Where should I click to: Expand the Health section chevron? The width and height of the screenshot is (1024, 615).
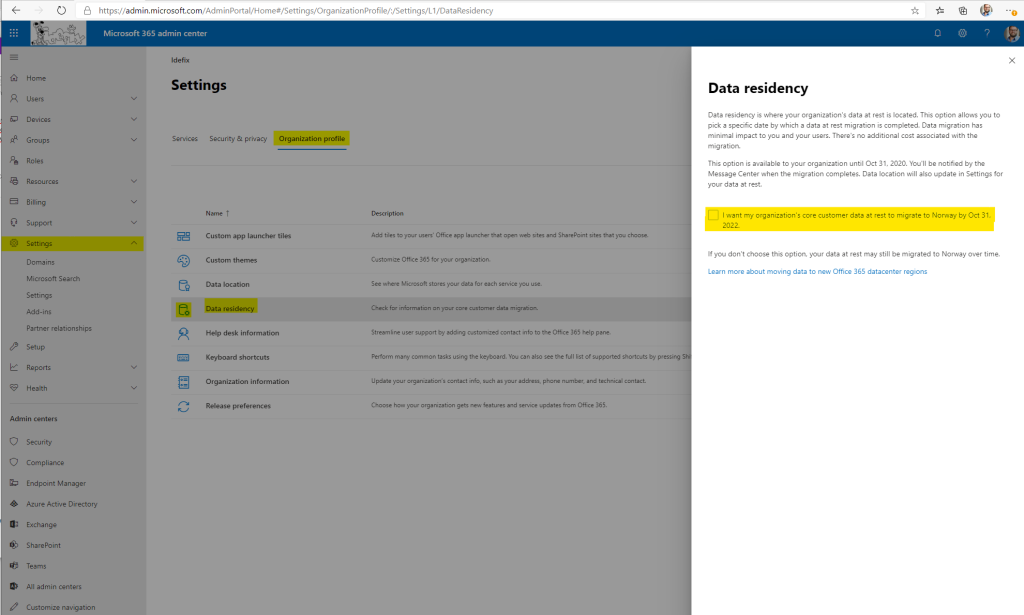point(134,388)
